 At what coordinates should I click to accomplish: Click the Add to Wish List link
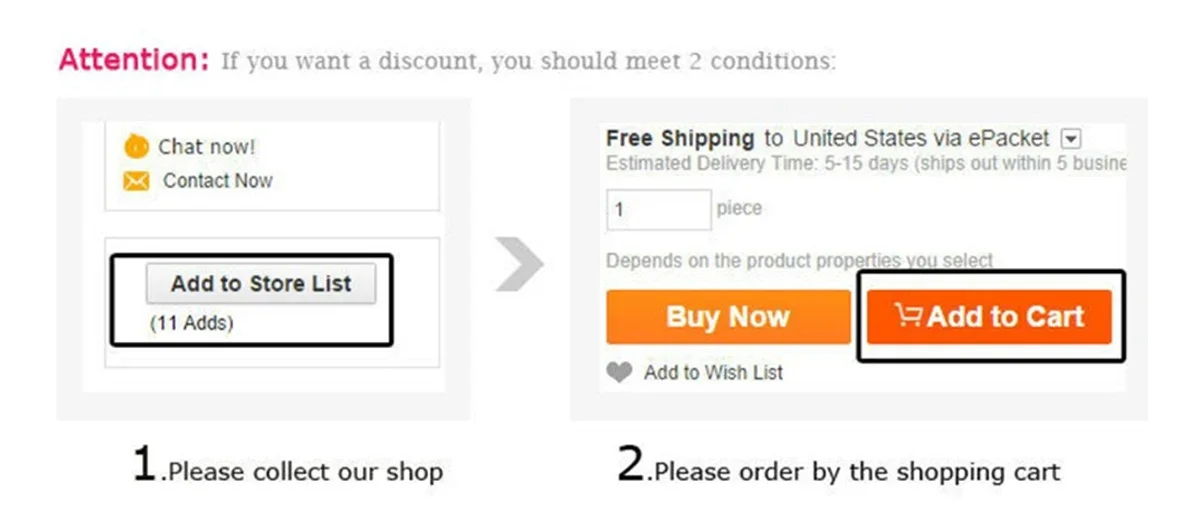[714, 372]
